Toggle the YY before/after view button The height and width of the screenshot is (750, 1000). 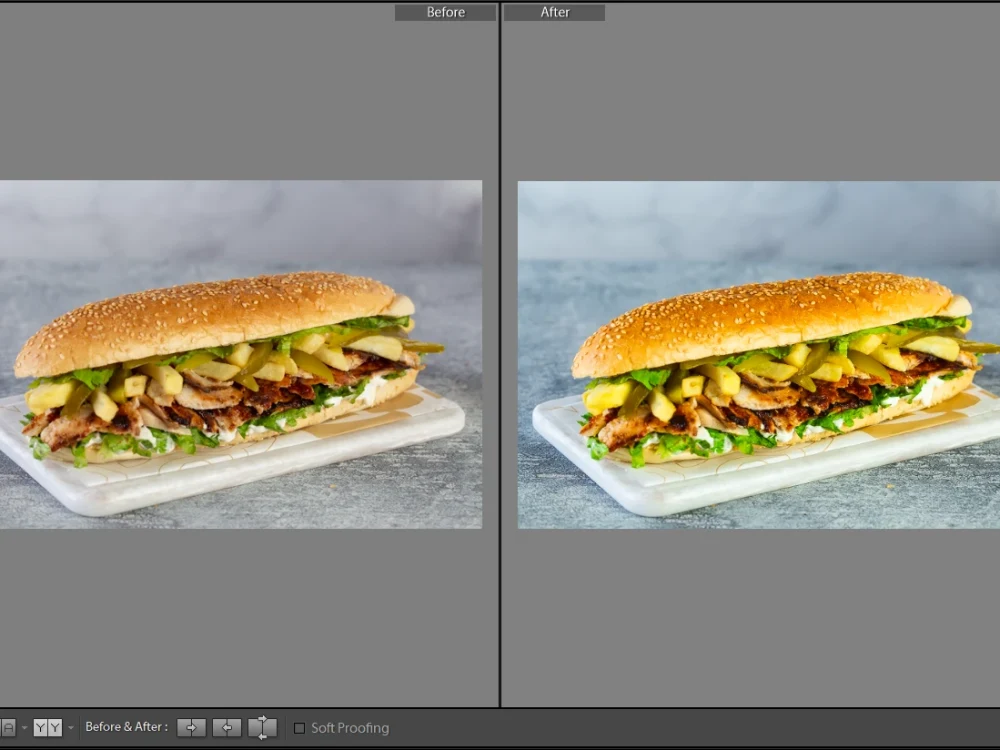click(48, 727)
